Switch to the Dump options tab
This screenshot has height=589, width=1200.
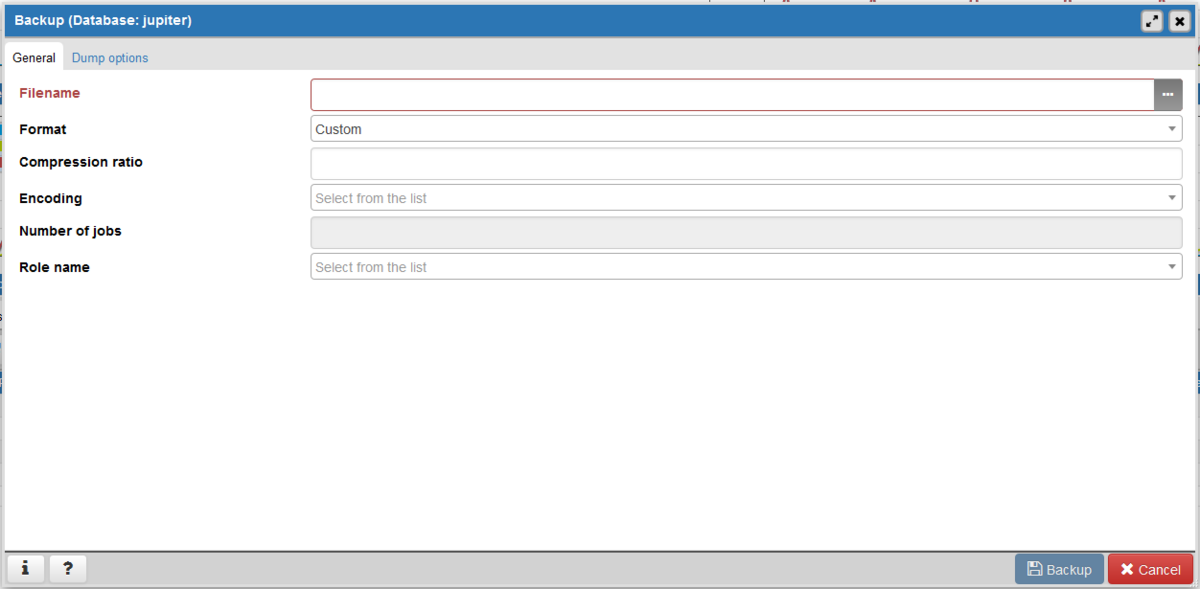[x=110, y=58]
